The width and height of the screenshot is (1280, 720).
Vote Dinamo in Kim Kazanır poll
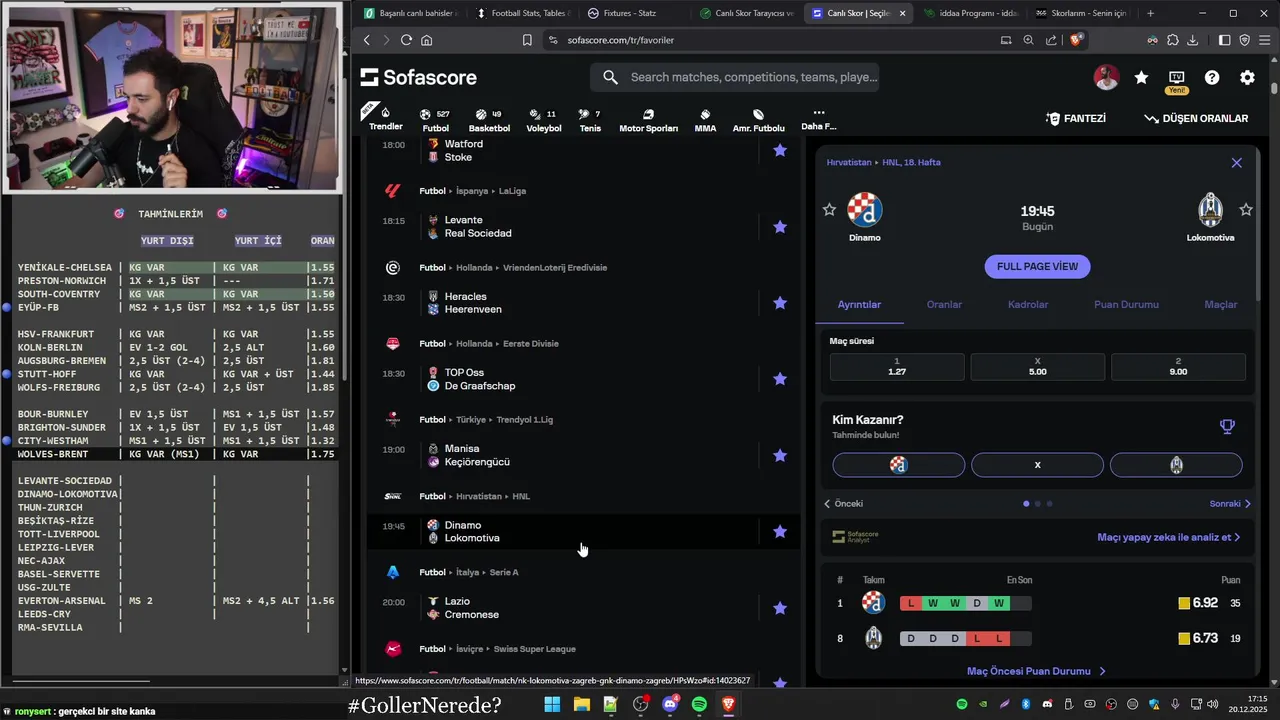point(899,465)
